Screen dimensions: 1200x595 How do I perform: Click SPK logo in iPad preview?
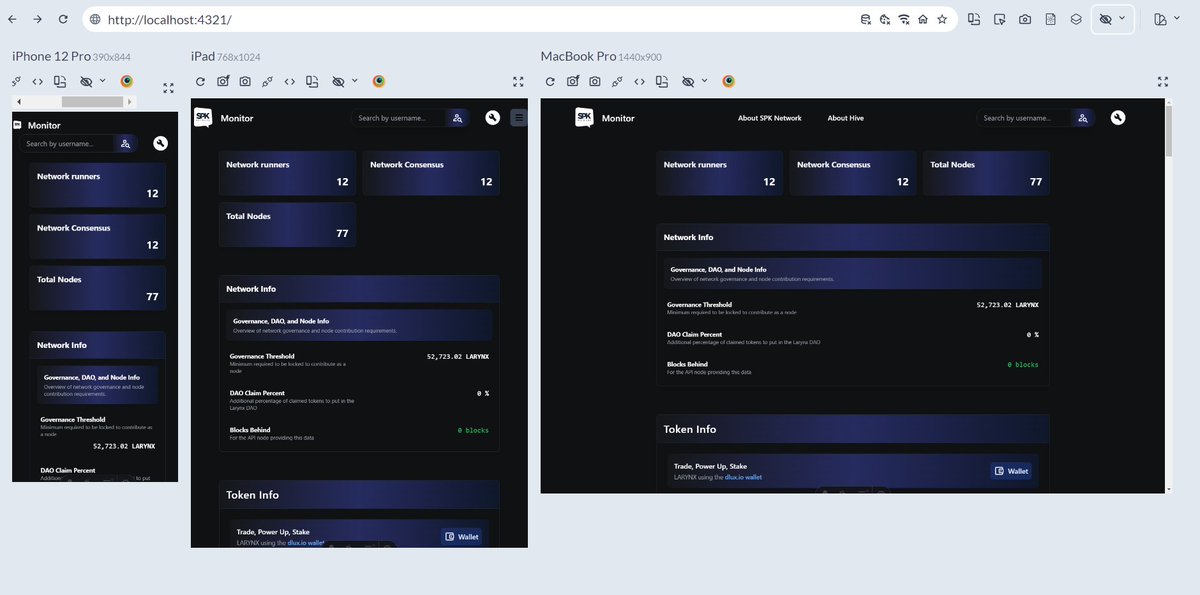[x=203, y=117]
